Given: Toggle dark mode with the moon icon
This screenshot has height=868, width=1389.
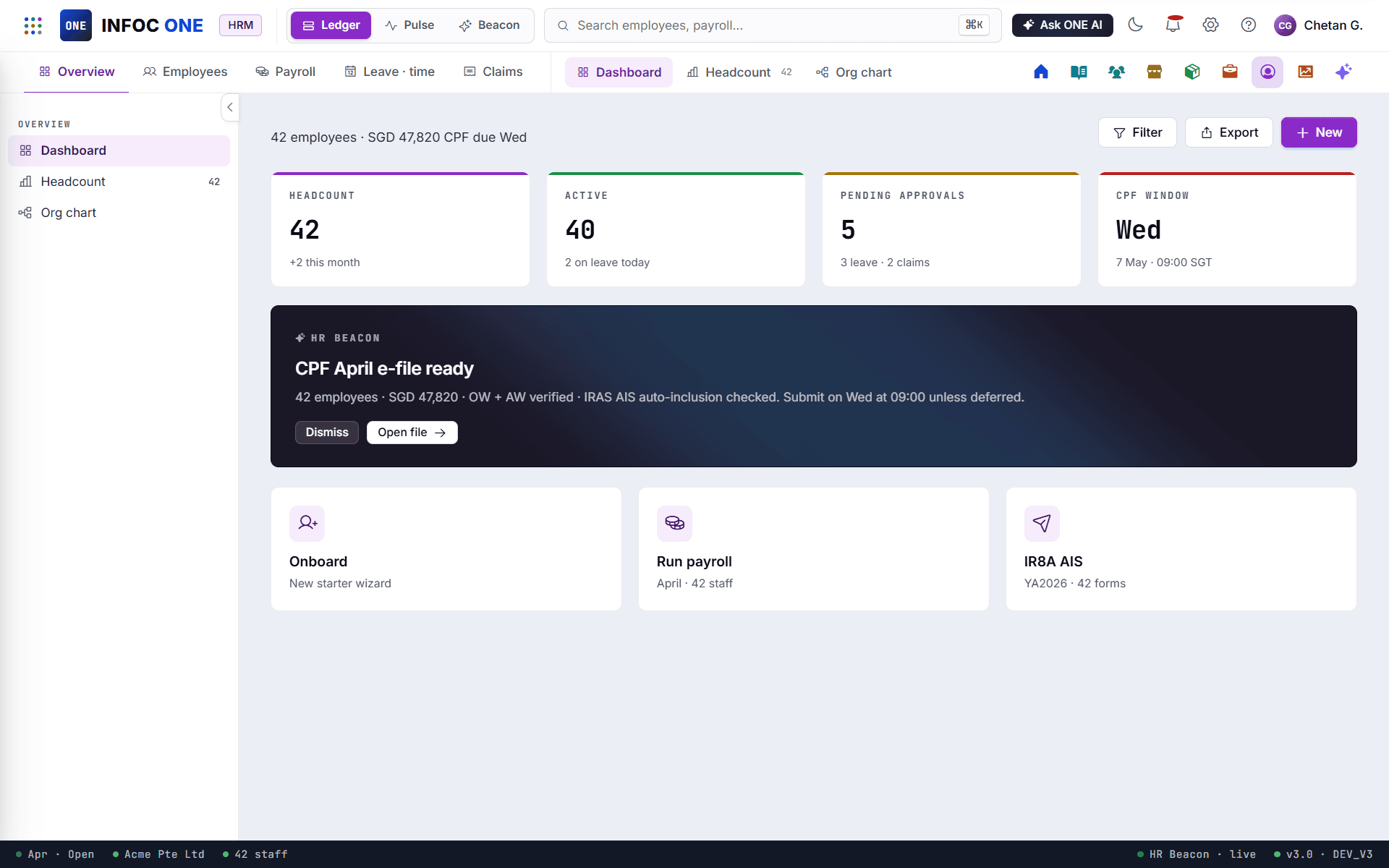Looking at the screenshot, I should coord(1135,25).
